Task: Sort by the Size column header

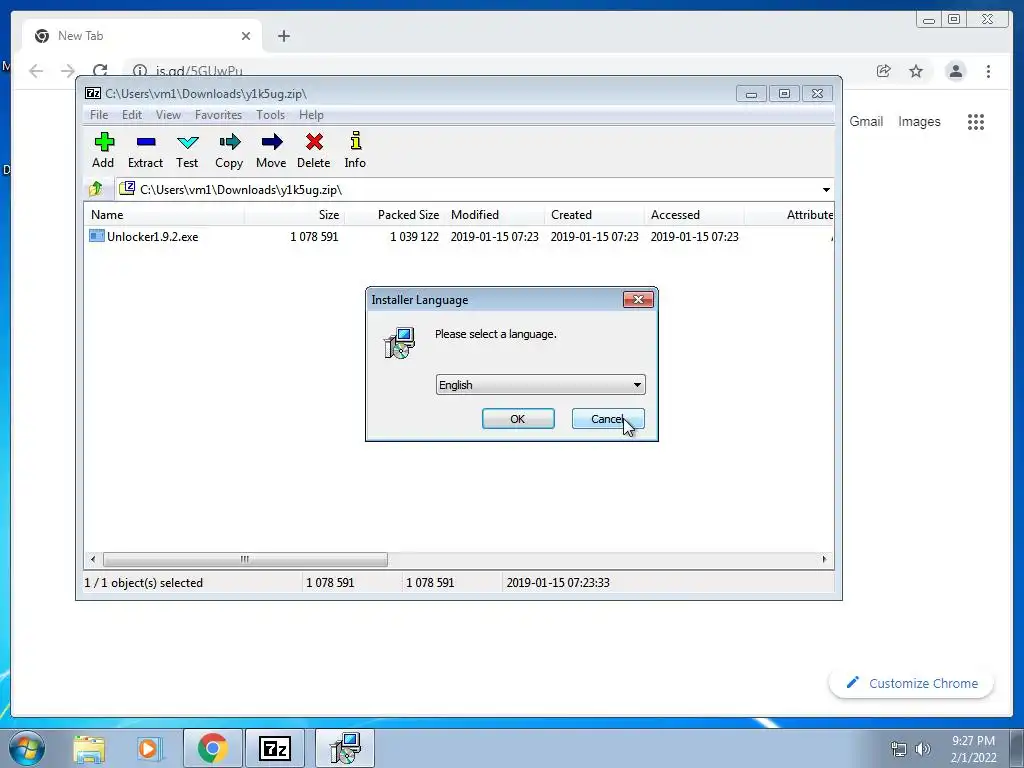Action: pyautogui.click(x=294, y=215)
